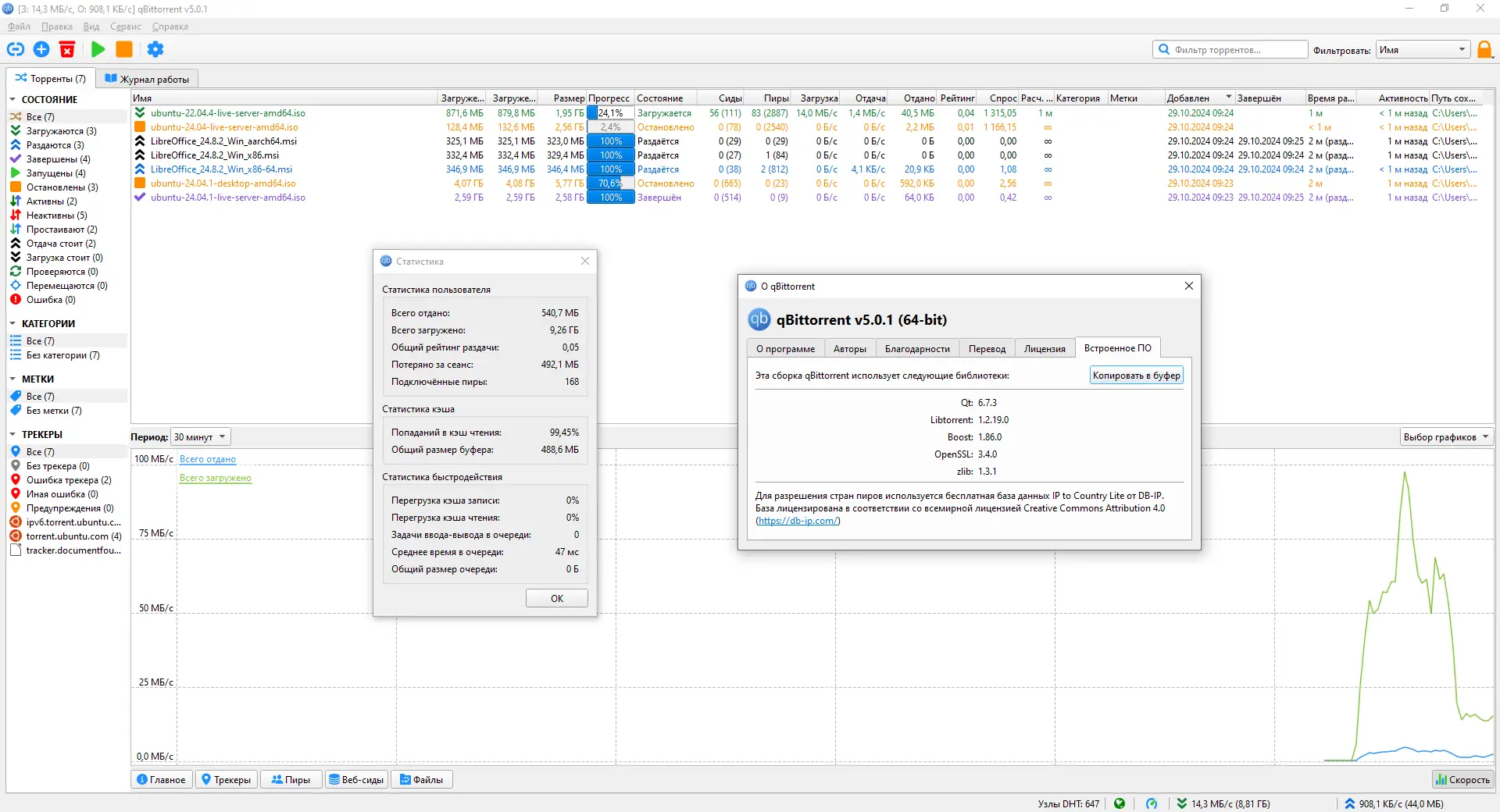Switch to the Журнал работы tab
Image resolution: width=1500 pixels, height=812 pixels.
tap(147, 79)
